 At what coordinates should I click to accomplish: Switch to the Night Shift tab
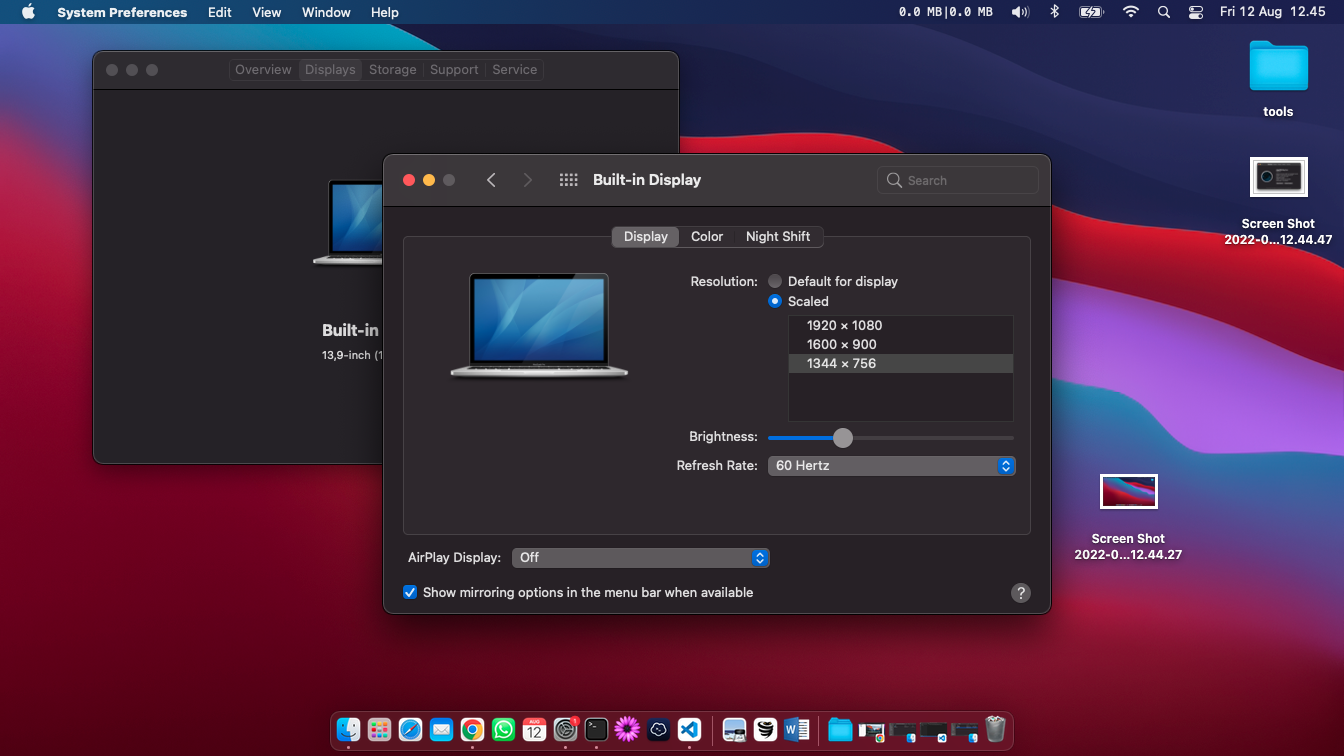tap(778, 237)
